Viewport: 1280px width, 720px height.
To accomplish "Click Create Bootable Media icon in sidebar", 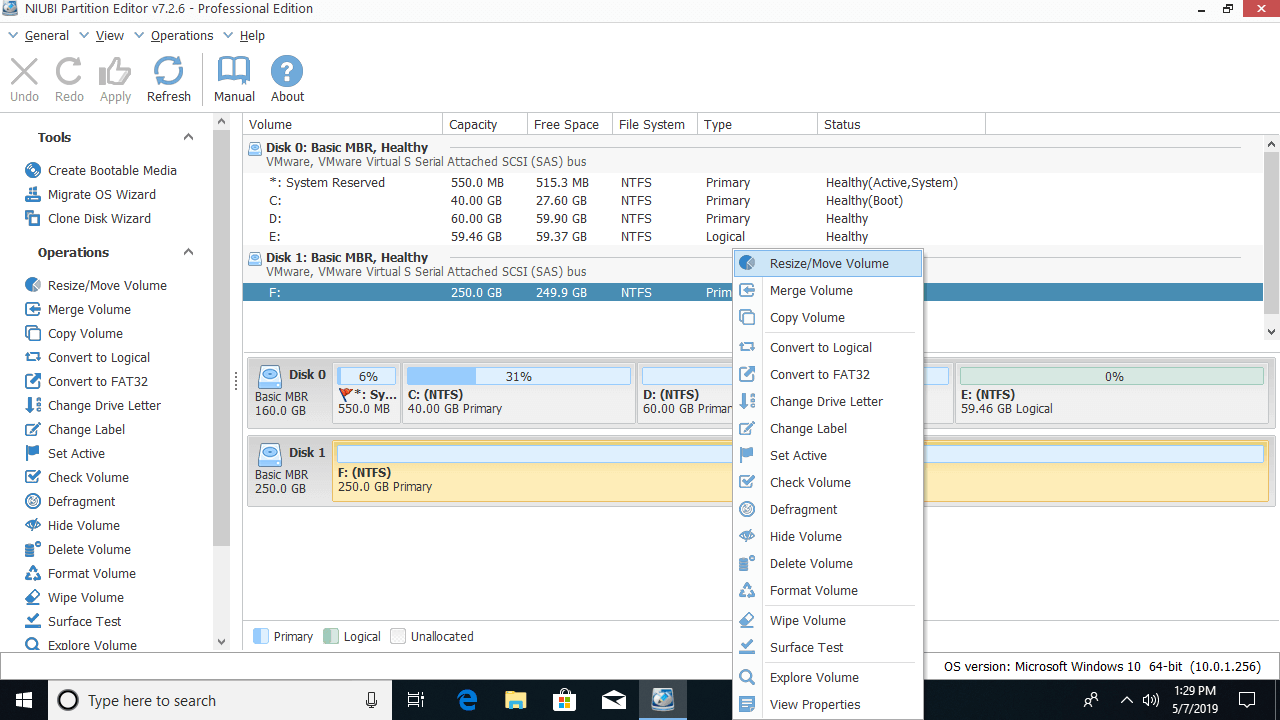I will [33, 170].
